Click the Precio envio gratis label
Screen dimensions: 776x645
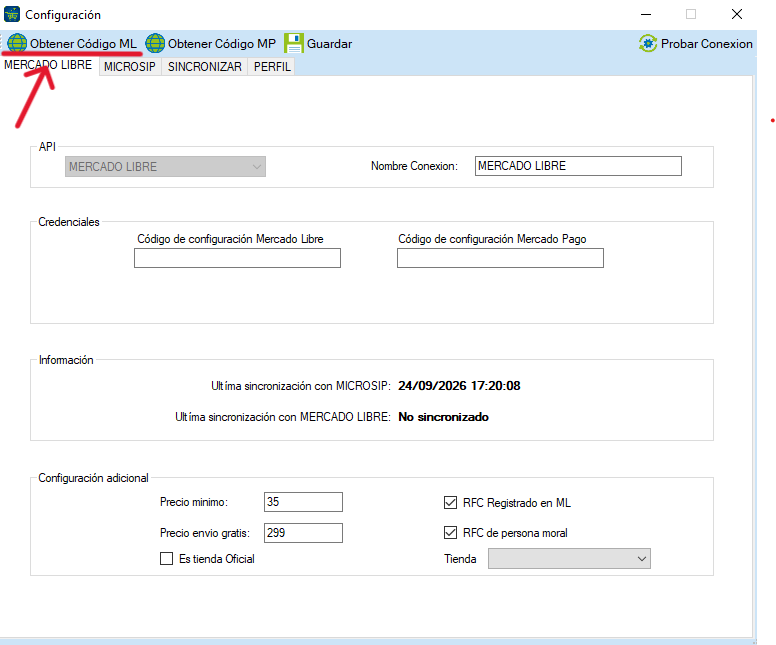[x=205, y=533]
